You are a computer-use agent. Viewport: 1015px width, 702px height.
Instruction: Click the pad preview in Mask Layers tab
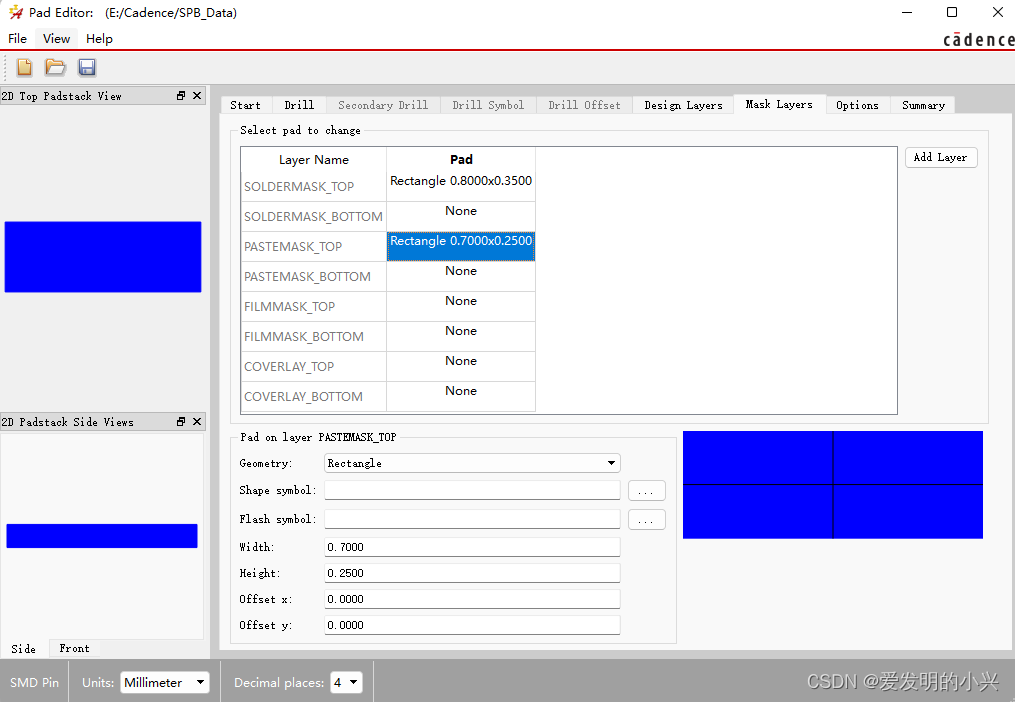coord(832,484)
